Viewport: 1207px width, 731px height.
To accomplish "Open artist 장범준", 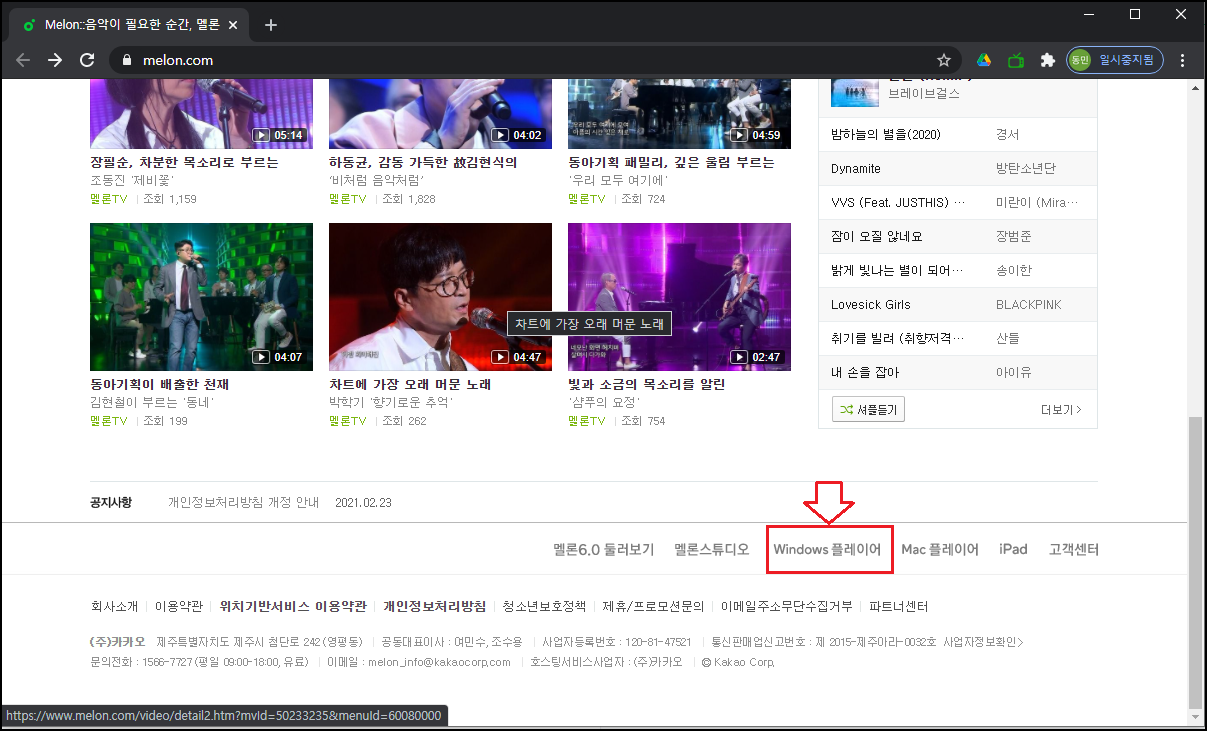I will (1013, 237).
